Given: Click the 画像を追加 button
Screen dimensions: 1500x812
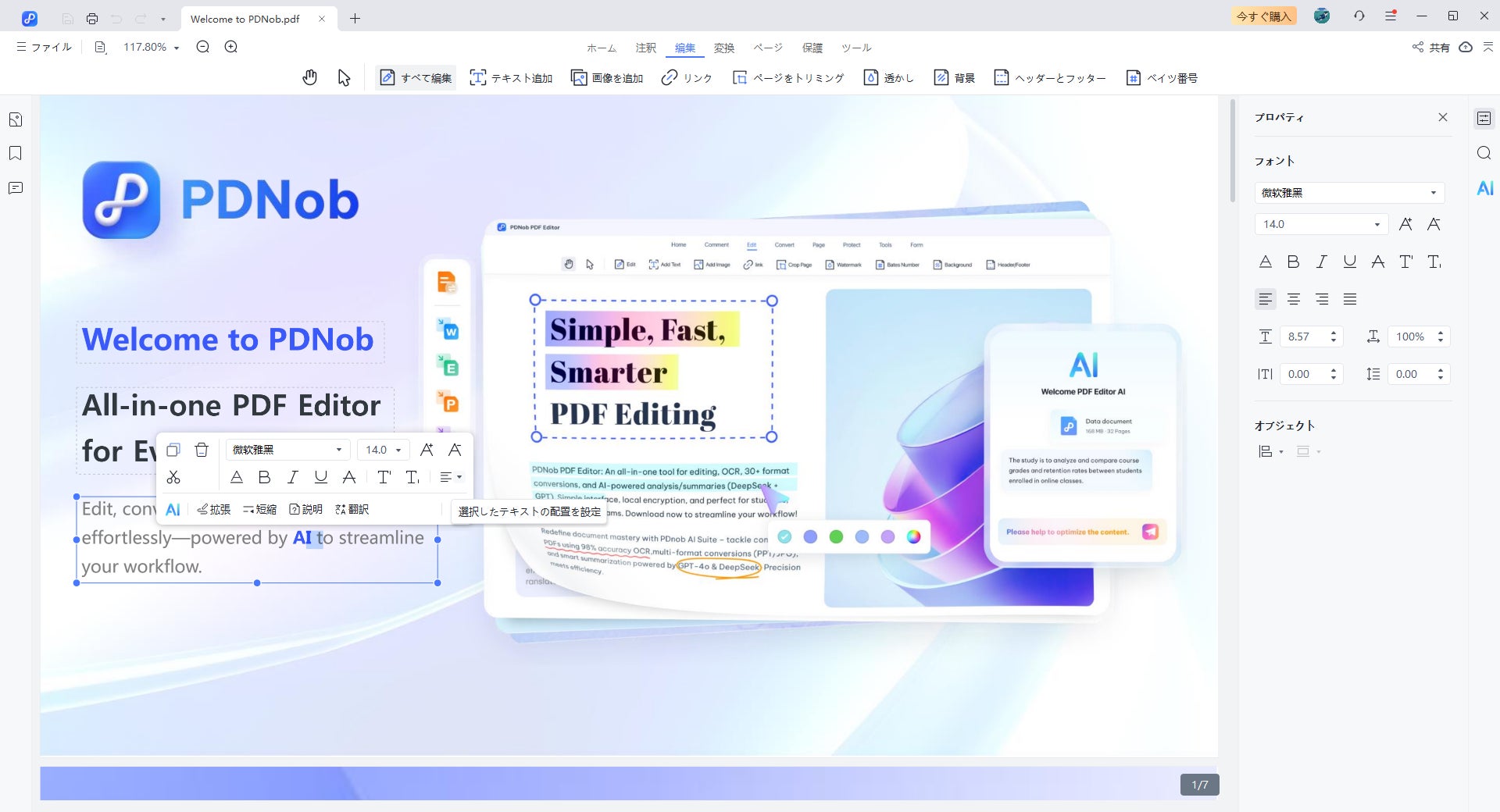Looking at the screenshot, I should tap(607, 77).
